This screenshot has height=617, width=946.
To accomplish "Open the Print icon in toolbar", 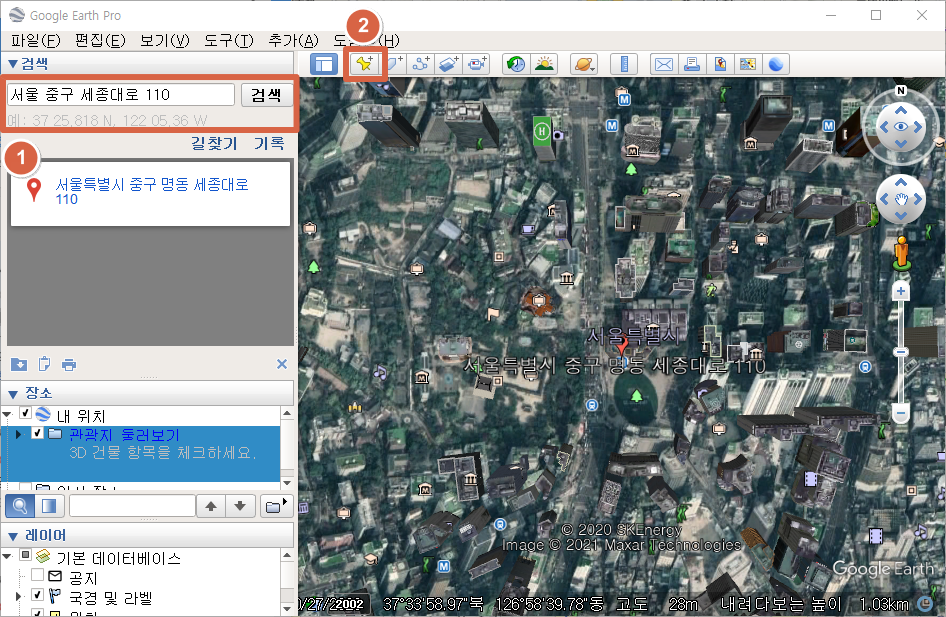I will point(692,64).
